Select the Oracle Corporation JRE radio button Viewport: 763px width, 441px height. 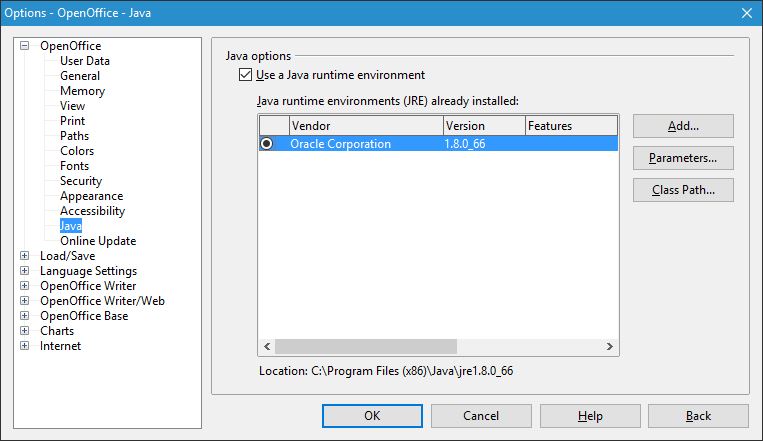coord(267,144)
